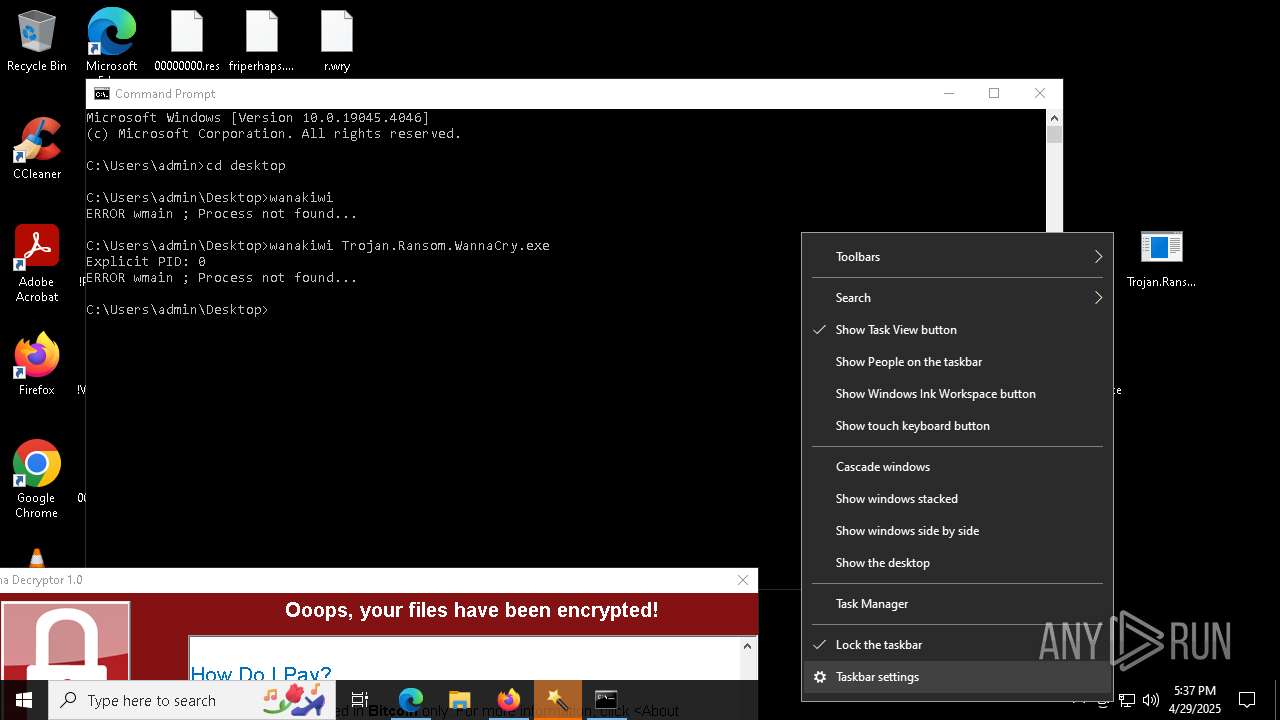Viewport: 1280px width, 720px height.
Task: Open the Windows Start menu
Action: [24, 700]
